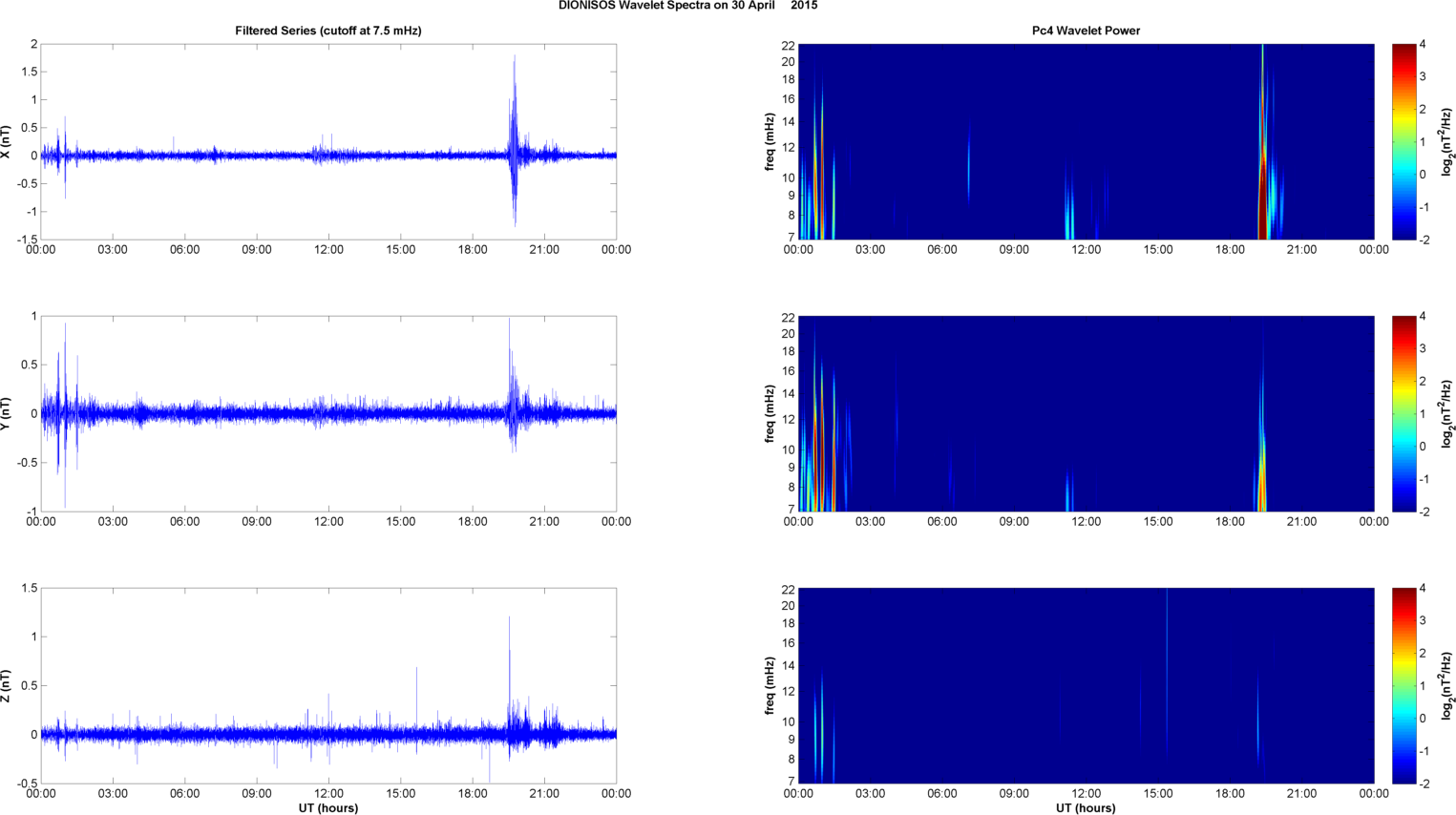1456x815 pixels.
Task: Click the log2(nT²/Hz) label of bottom colorbar
Action: pyautogui.click(x=1447, y=685)
